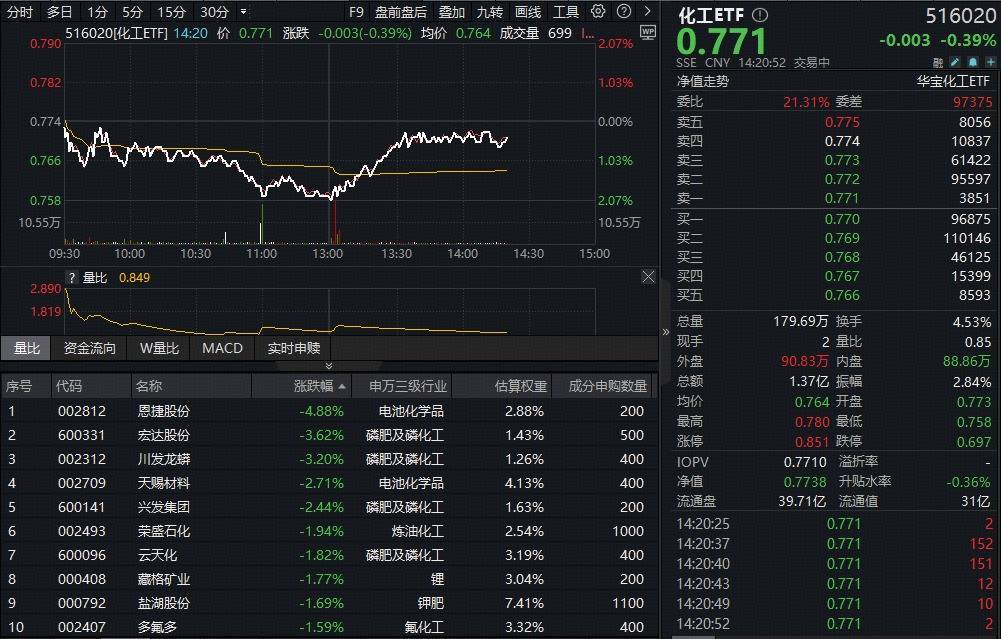Click the help question mark icon in toolbar
The height and width of the screenshot is (639, 1001).
622,12
